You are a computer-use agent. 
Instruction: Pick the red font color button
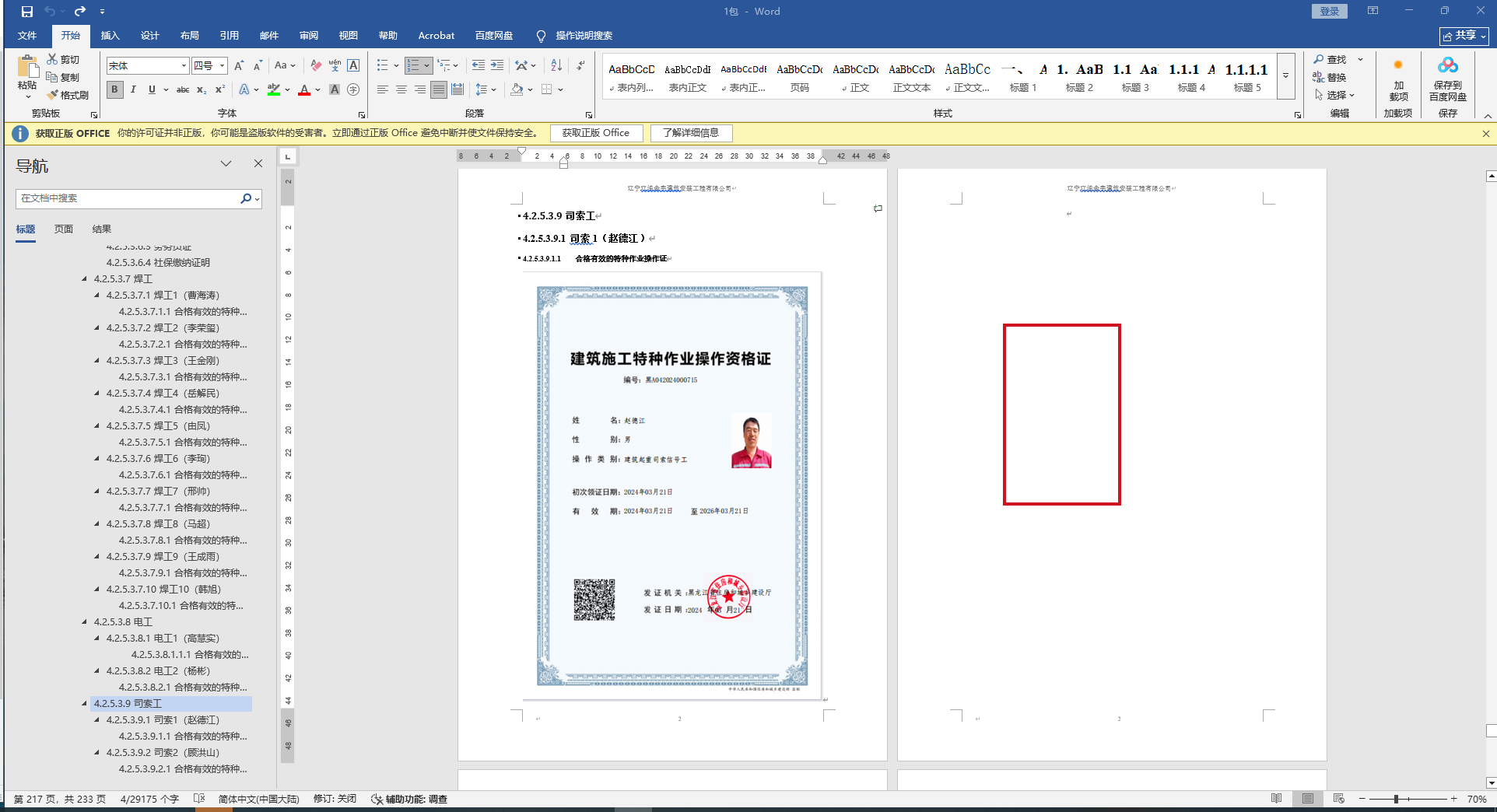(304, 89)
